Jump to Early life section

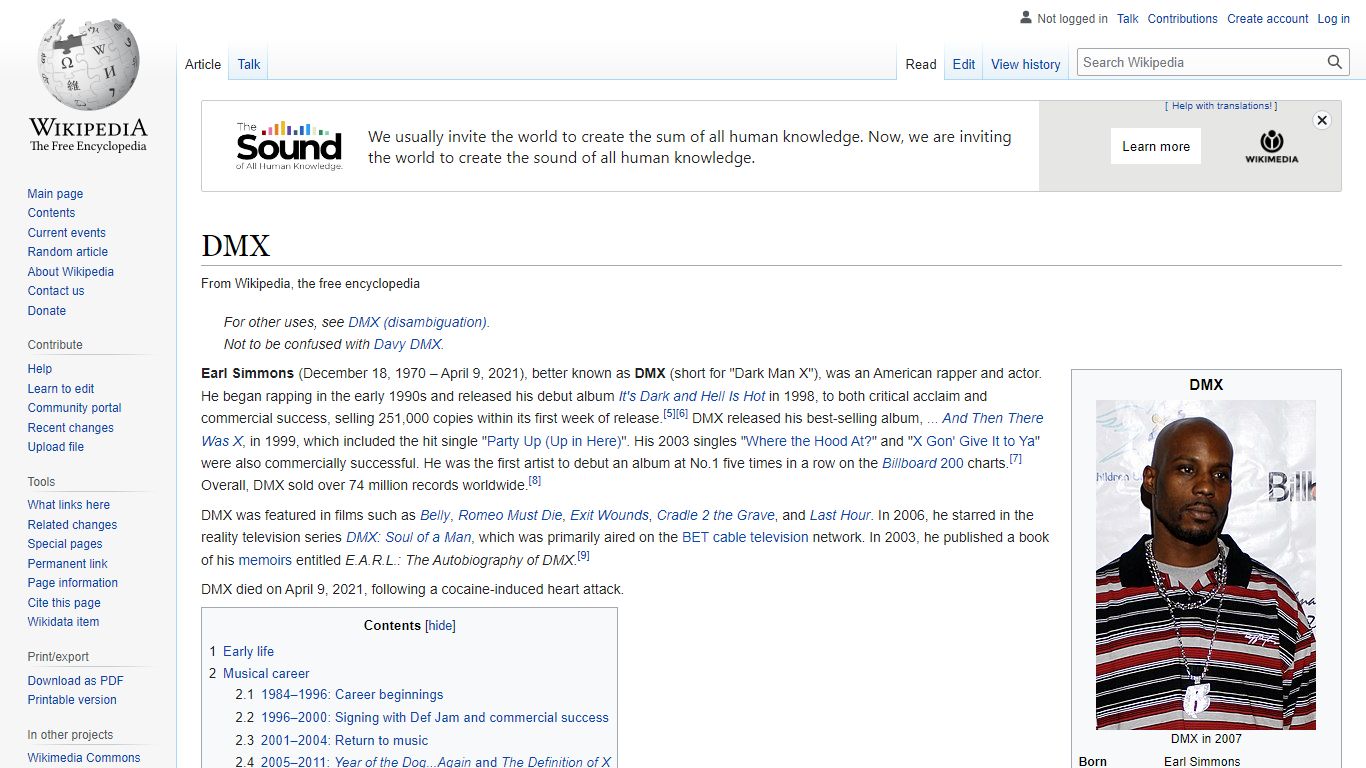click(248, 651)
